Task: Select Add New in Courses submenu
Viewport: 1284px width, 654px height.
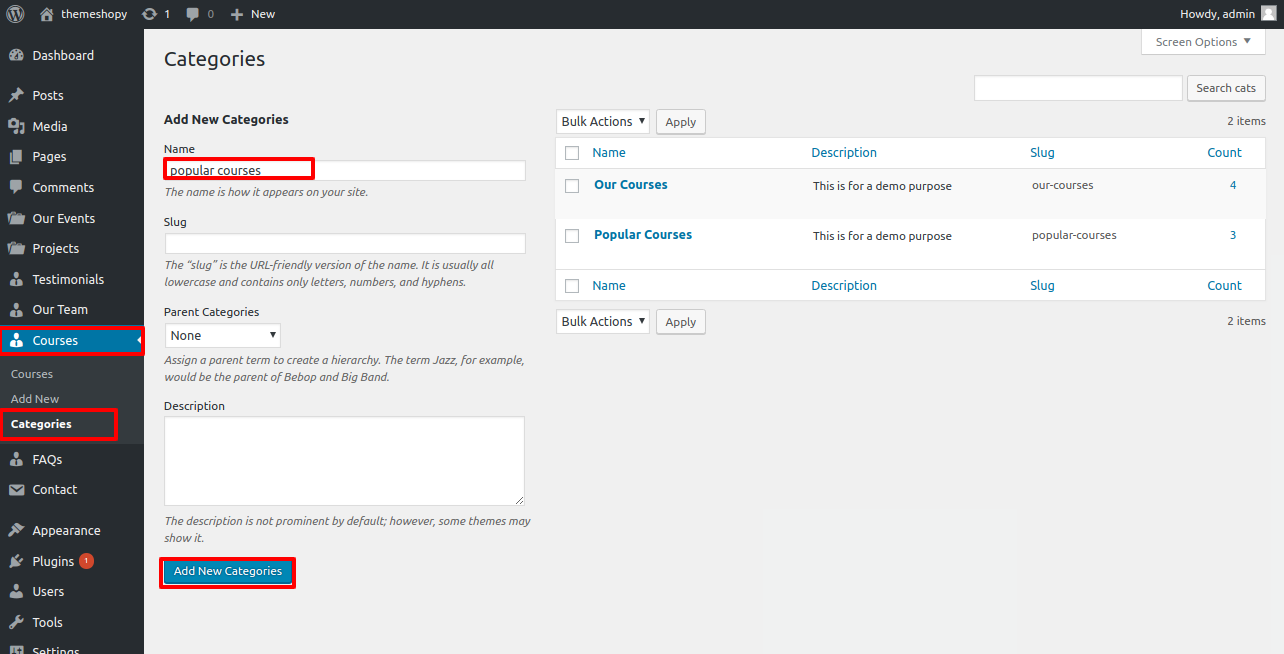Action: pos(35,399)
